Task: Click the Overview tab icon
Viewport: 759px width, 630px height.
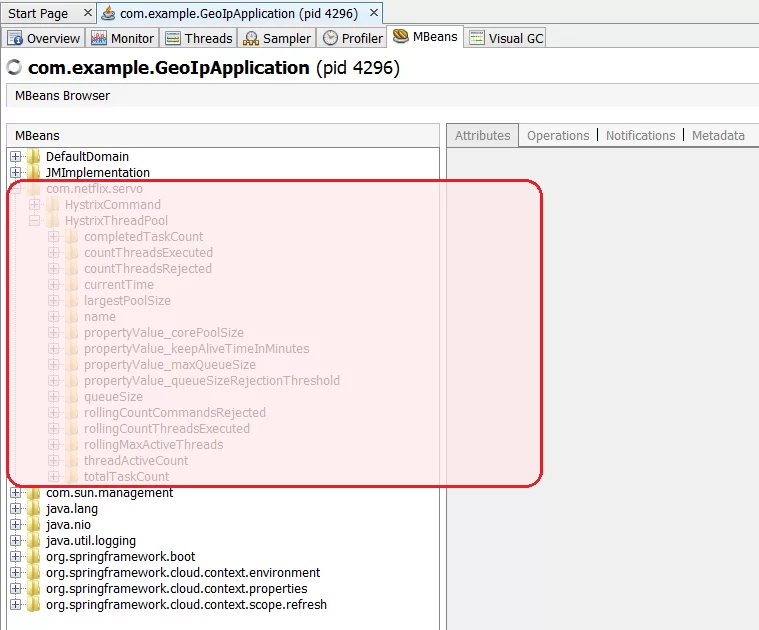Action: tap(15, 38)
